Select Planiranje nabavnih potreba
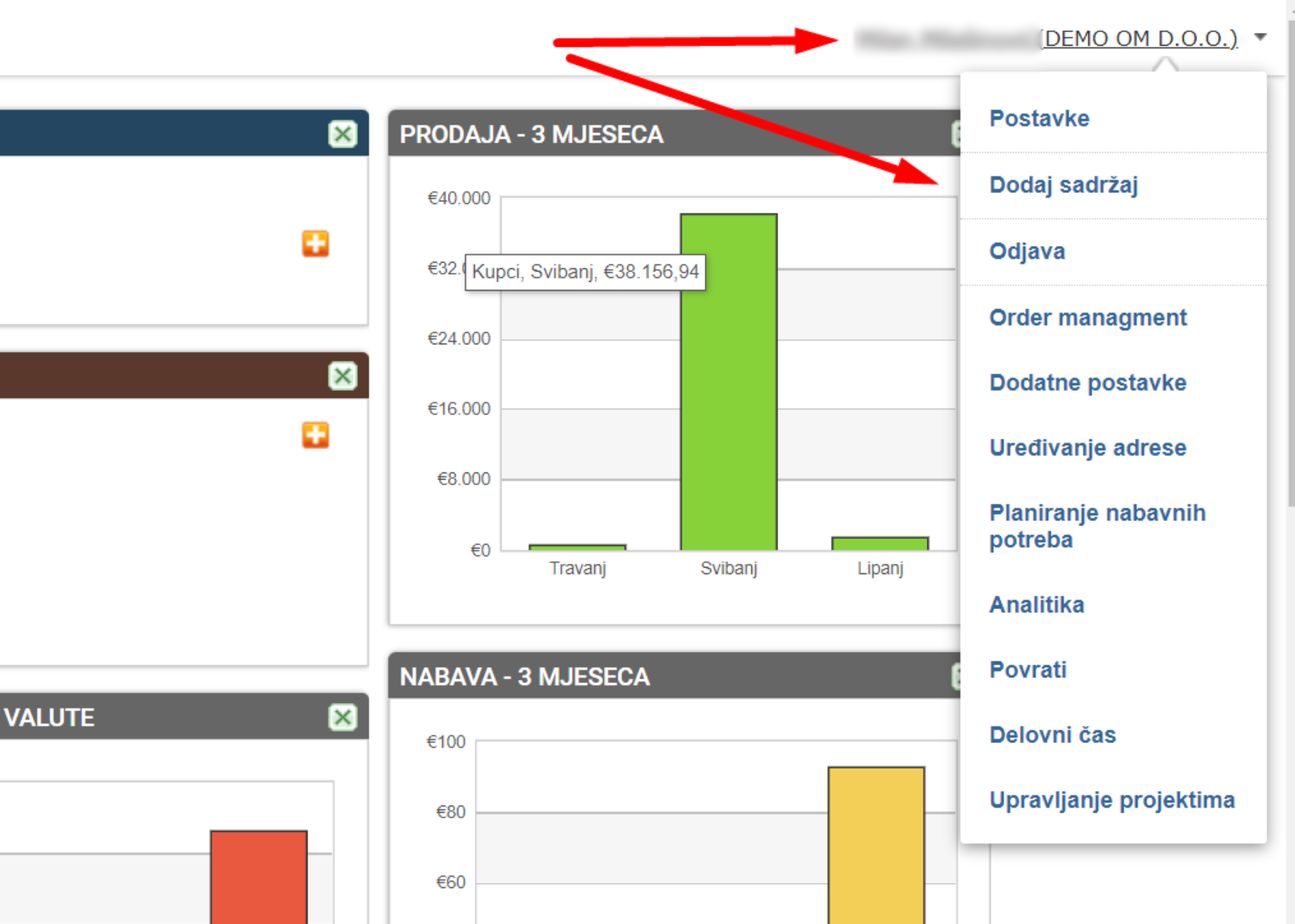 coord(1097,526)
